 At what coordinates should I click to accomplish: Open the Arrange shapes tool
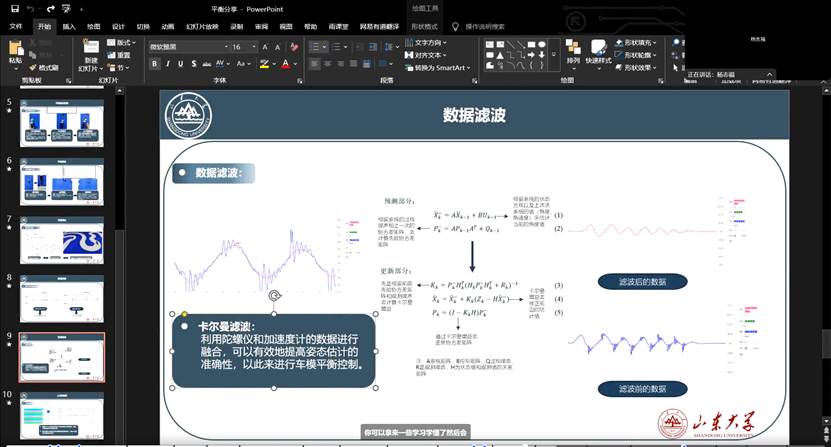573,51
